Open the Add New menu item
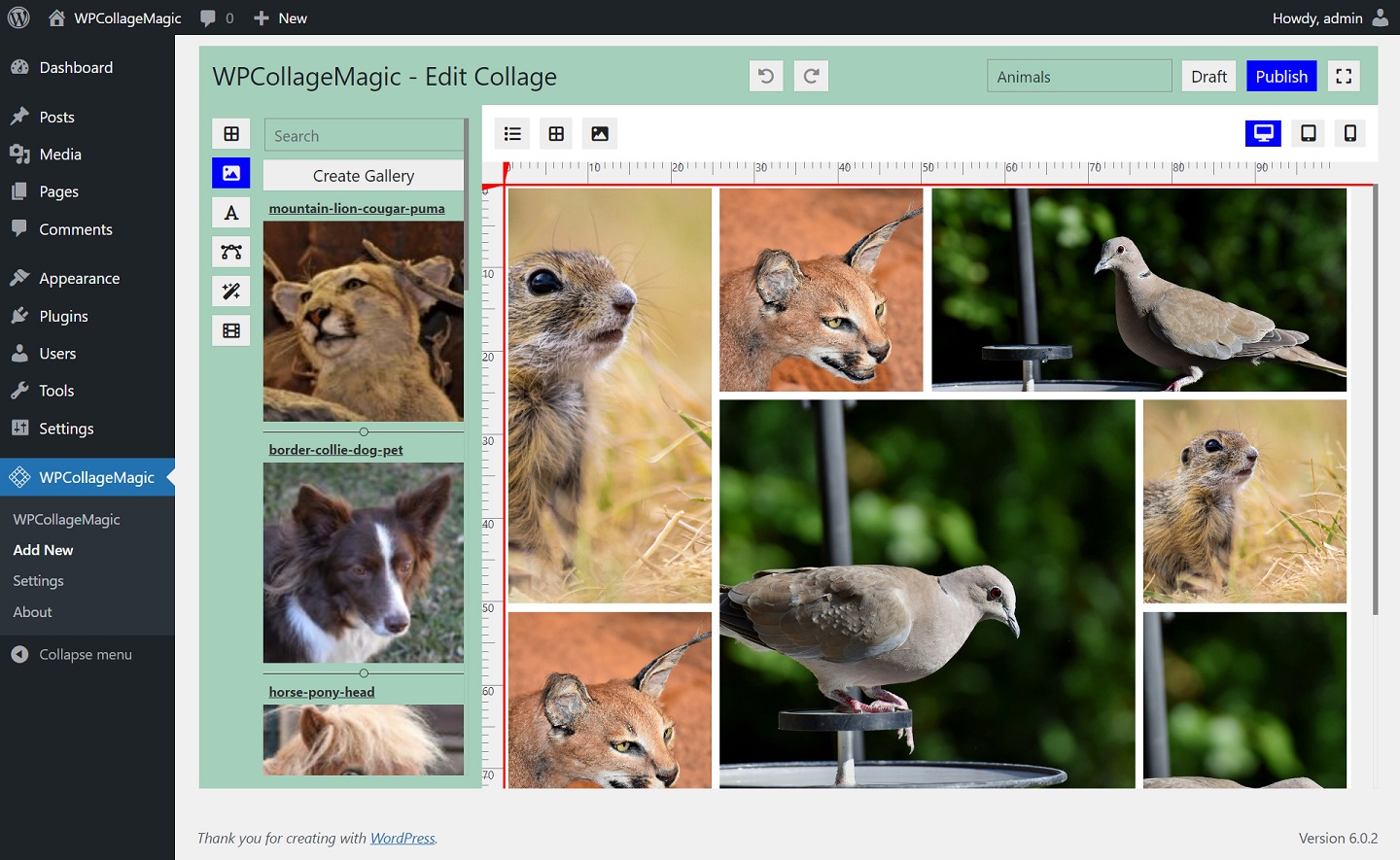Screen dimensions: 1400x860 coord(43,549)
